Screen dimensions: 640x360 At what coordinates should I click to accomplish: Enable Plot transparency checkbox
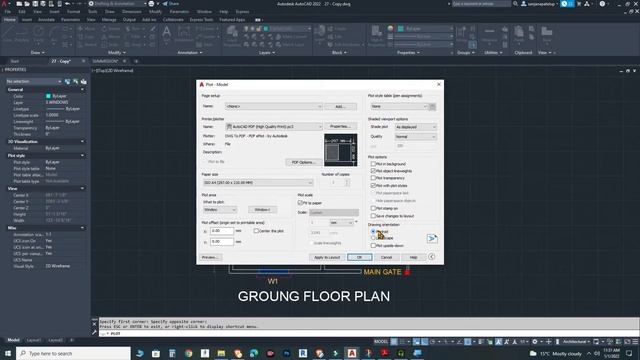(x=373, y=178)
